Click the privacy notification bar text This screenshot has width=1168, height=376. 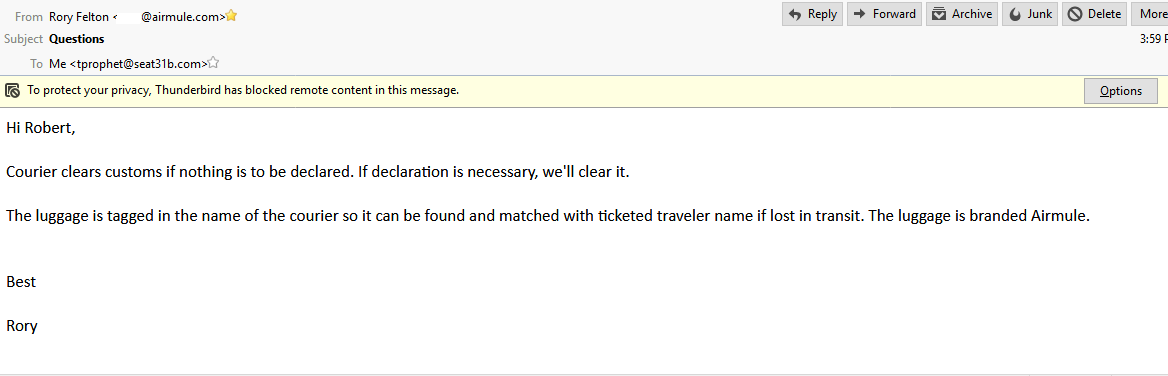tap(243, 90)
